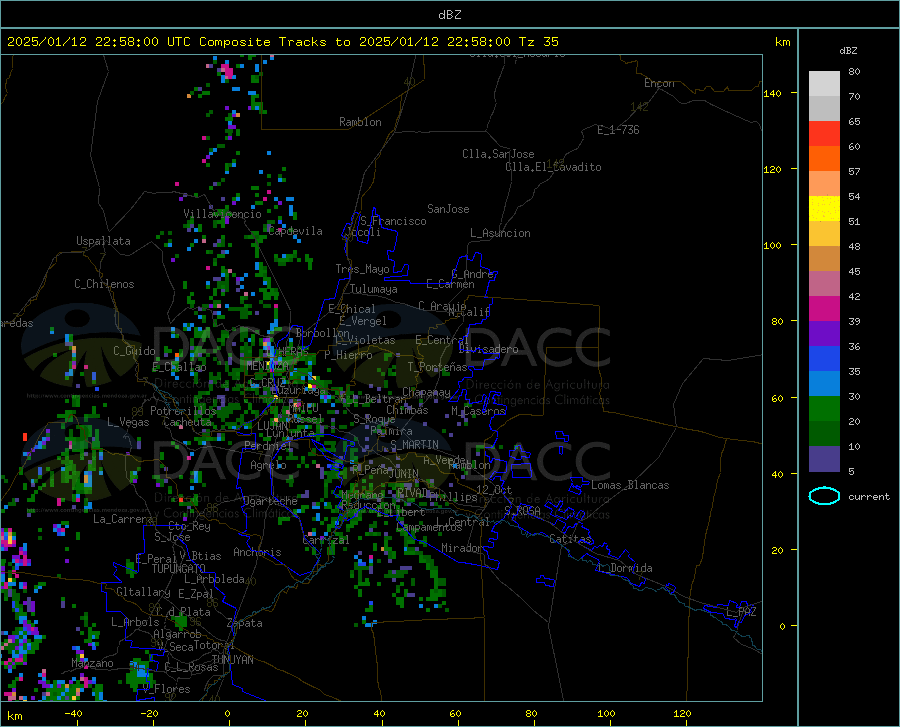
Task: Click the L_Vegas place label
Action: 128,422
